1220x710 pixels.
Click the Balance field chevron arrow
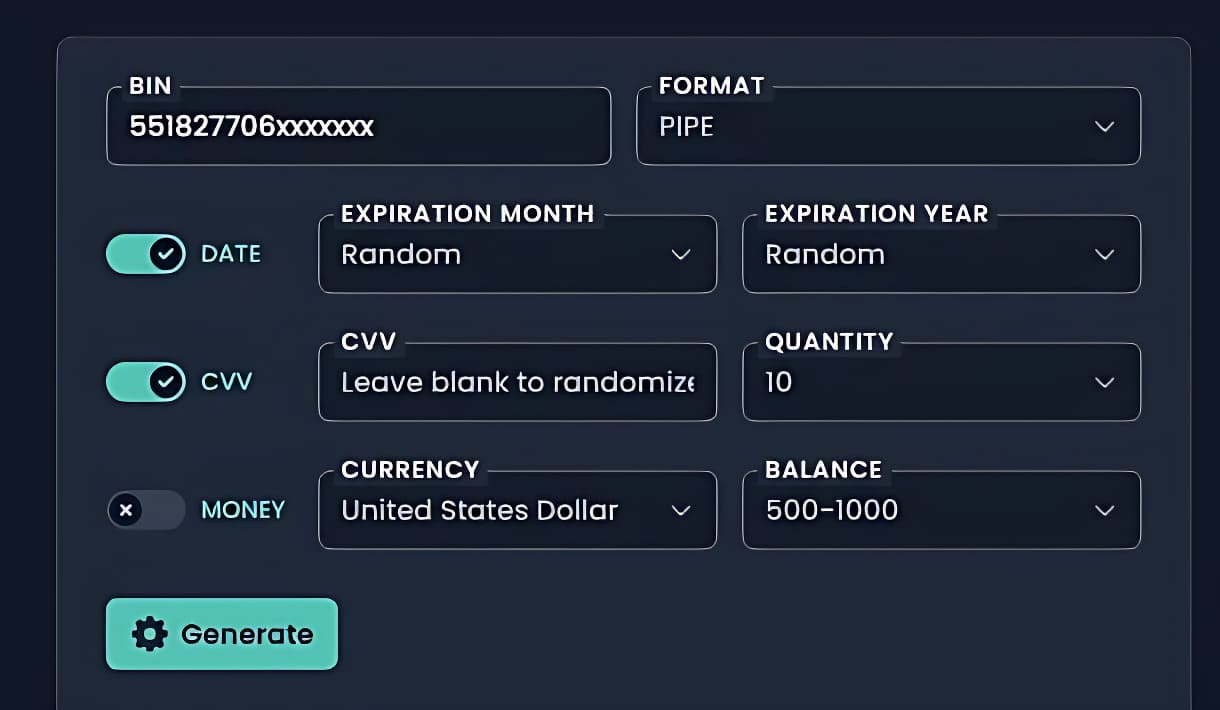click(1104, 511)
